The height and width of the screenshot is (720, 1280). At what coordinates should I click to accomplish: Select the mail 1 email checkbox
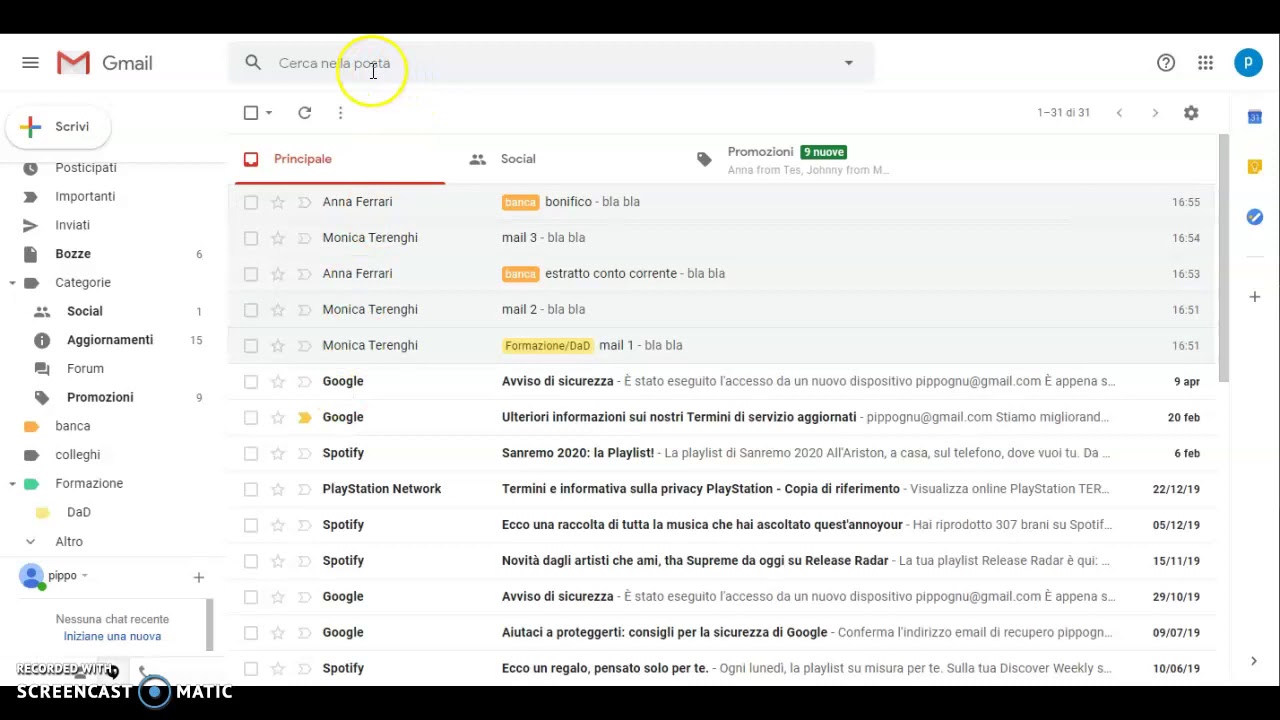pos(251,345)
